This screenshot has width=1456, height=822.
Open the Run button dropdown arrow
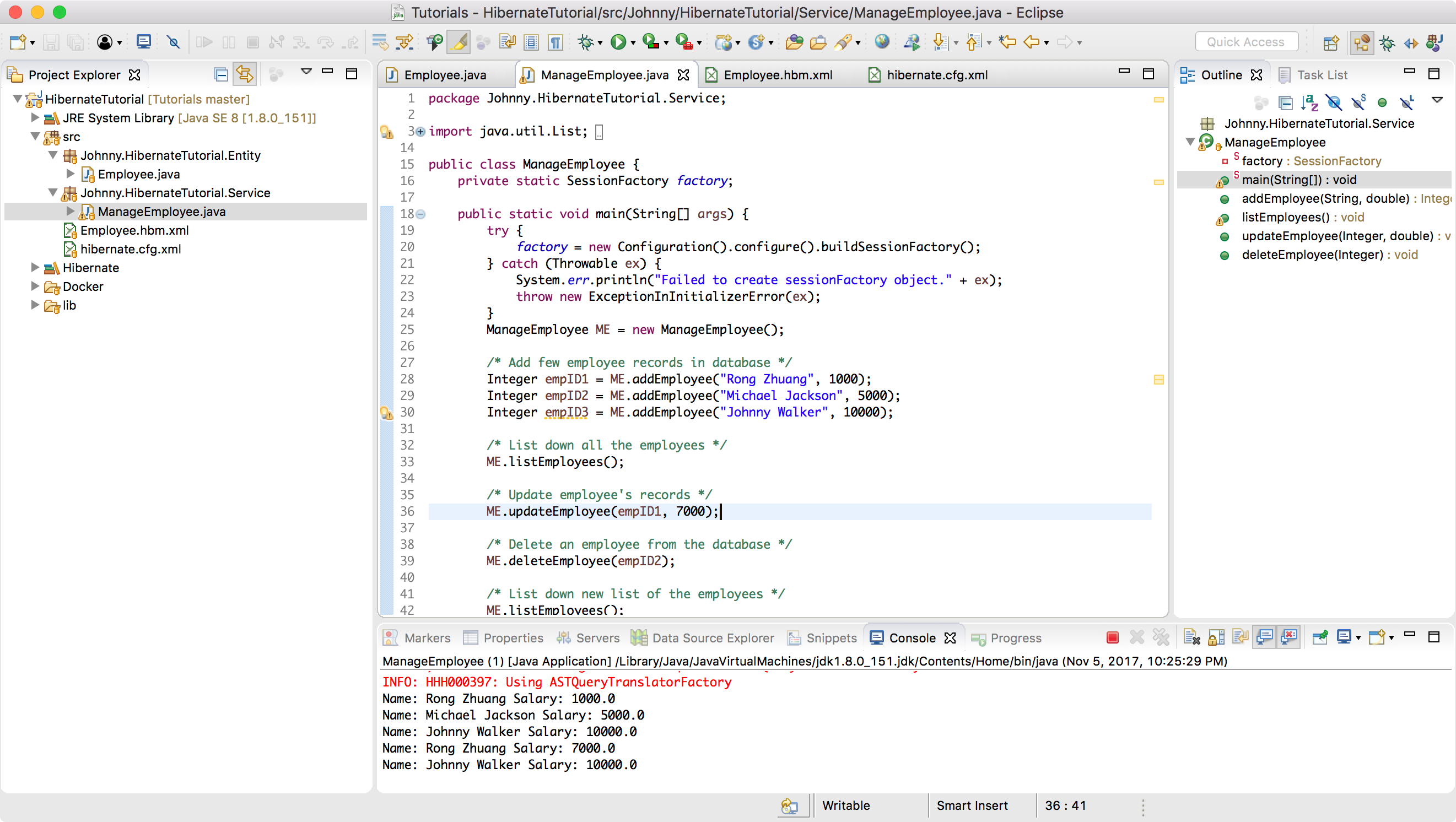(633, 43)
